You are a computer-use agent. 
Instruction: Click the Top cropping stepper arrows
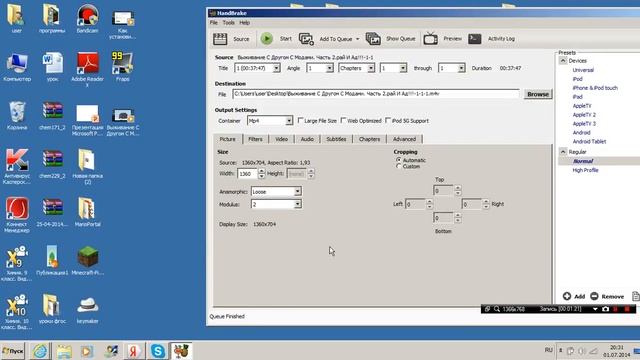[x=458, y=191]
